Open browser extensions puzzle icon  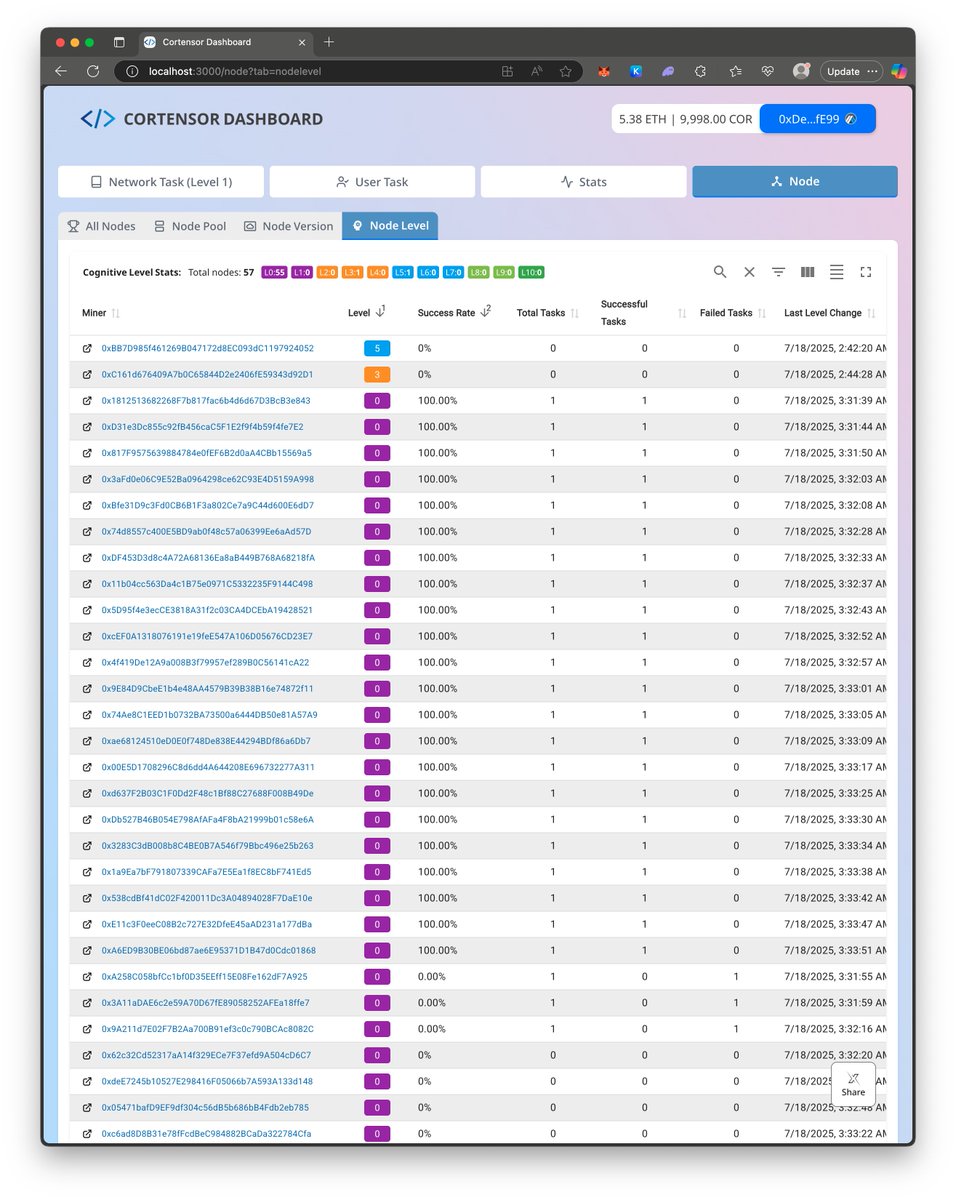coord(700,71)
